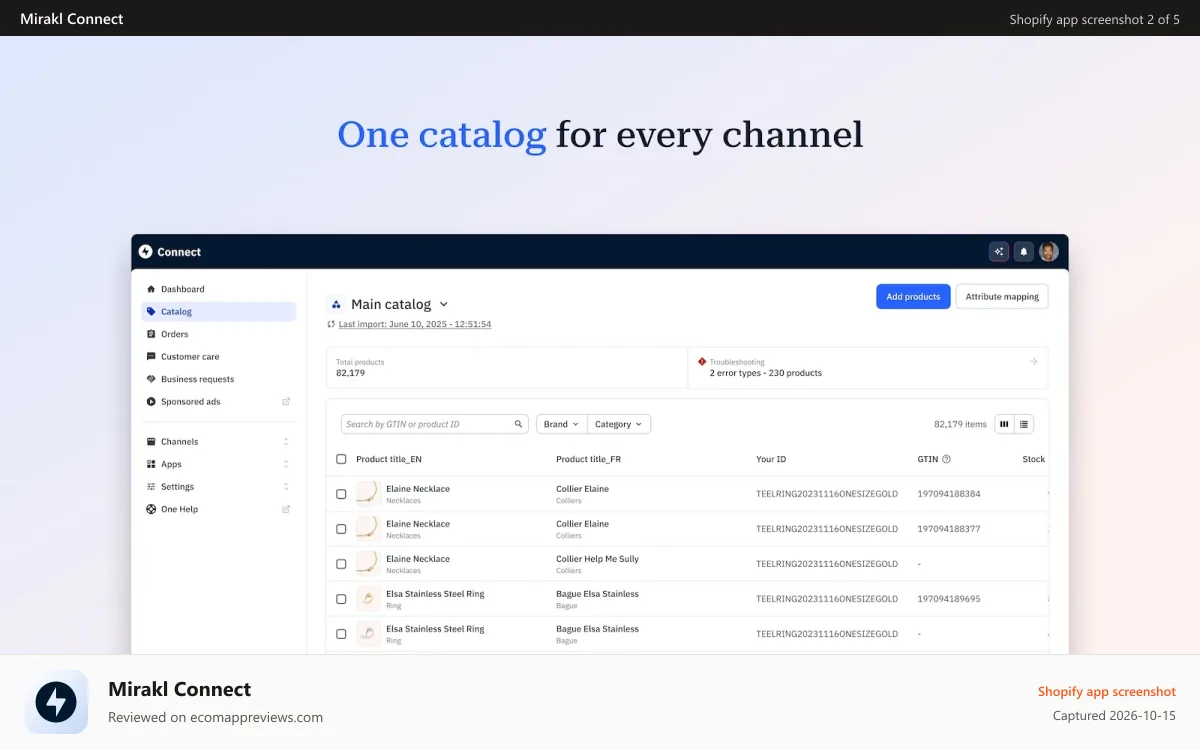Click the red Troubleshooting warning icon

[702, 362]
